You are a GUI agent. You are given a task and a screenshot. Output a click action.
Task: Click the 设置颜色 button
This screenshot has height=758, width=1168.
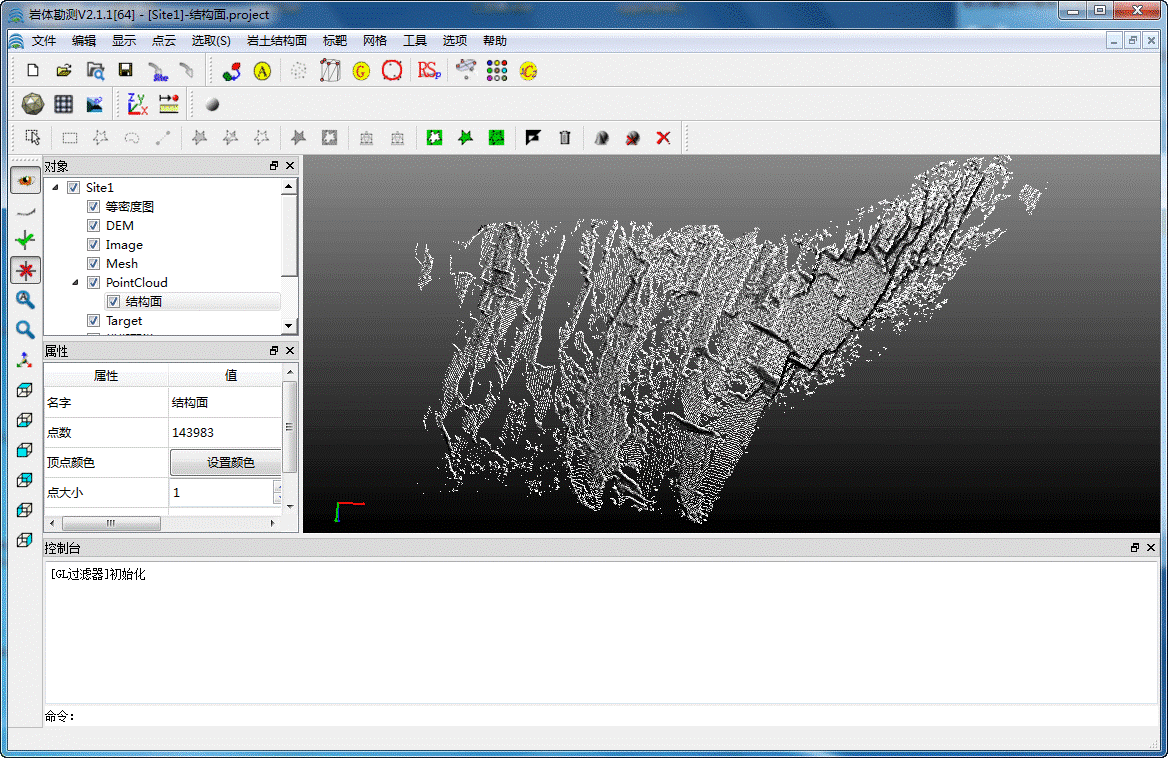click(x=230, y=462)
